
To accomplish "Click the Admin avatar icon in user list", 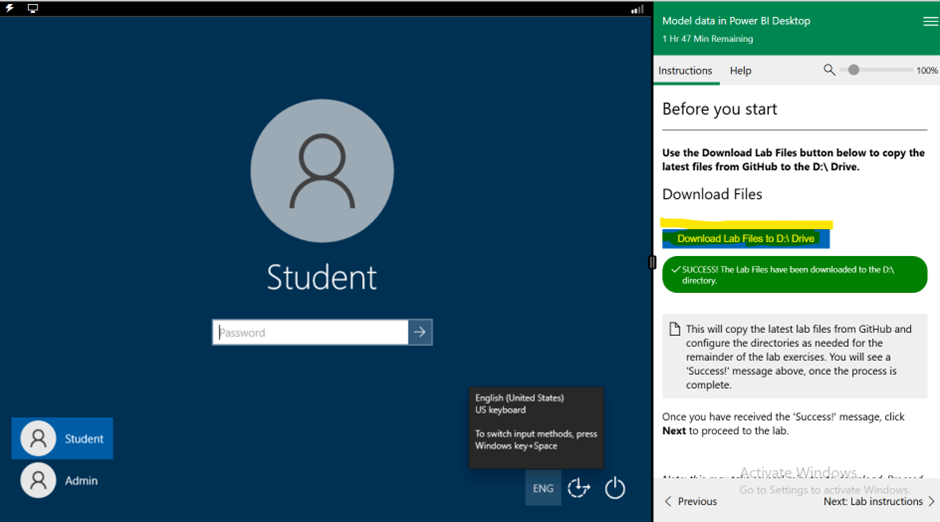I will point(38,481).
